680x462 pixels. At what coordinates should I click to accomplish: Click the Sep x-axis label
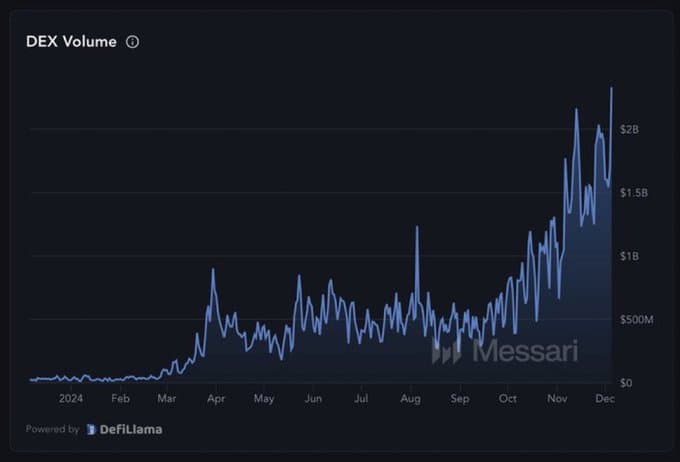pyautogui.click(x=460, y=399)
